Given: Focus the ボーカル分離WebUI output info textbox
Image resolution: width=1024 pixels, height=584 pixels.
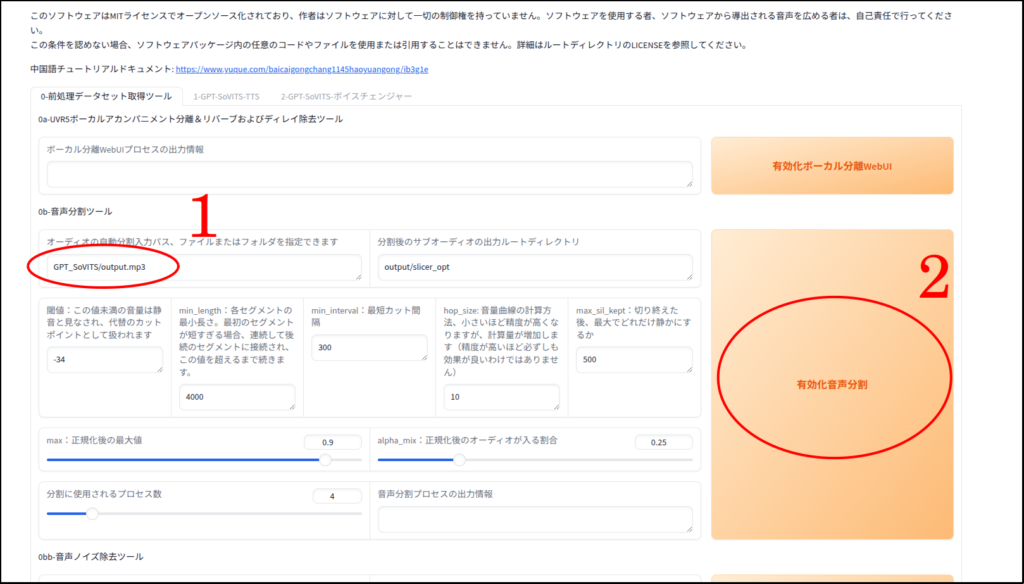Looking at the screenshot, I should pos(369,175).
